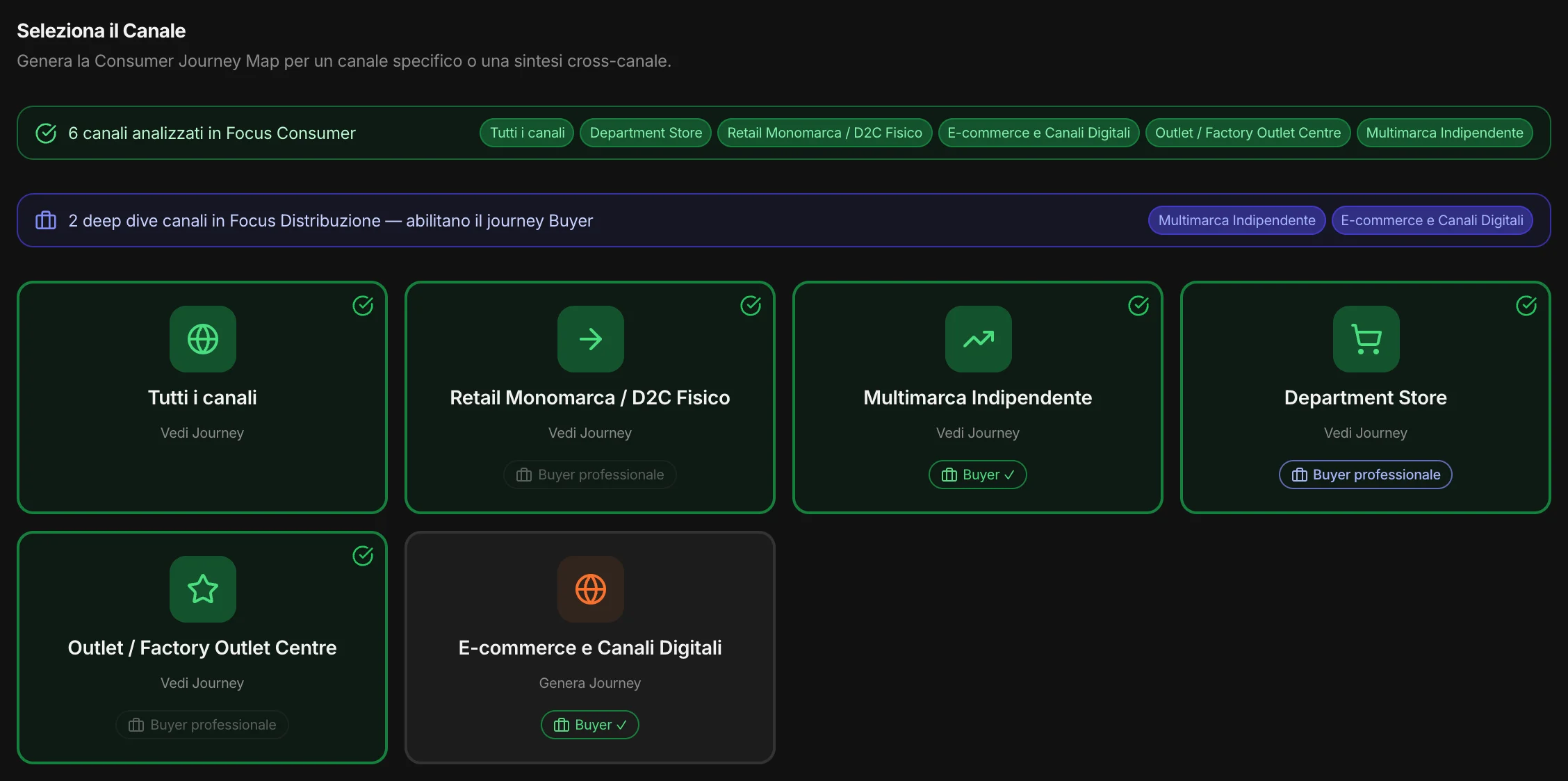Toggle Buyer badge on Multimarca Indipendente card
1568x781 pixels.
pyautogui.click(x=978, y=475)
